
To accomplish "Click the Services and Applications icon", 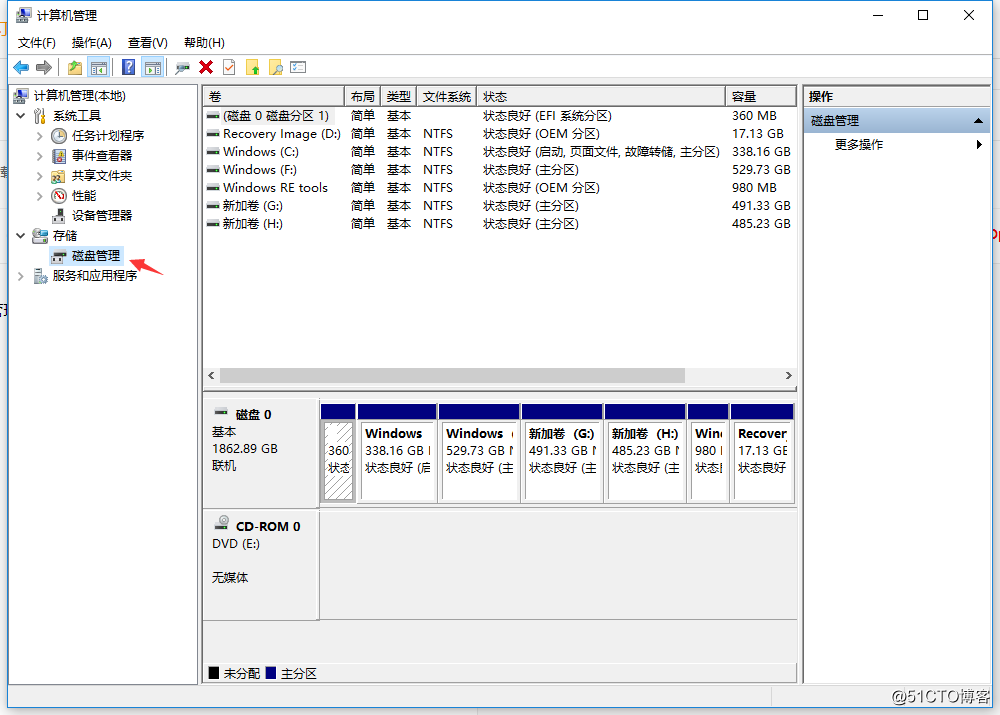I will coord(40,276).
